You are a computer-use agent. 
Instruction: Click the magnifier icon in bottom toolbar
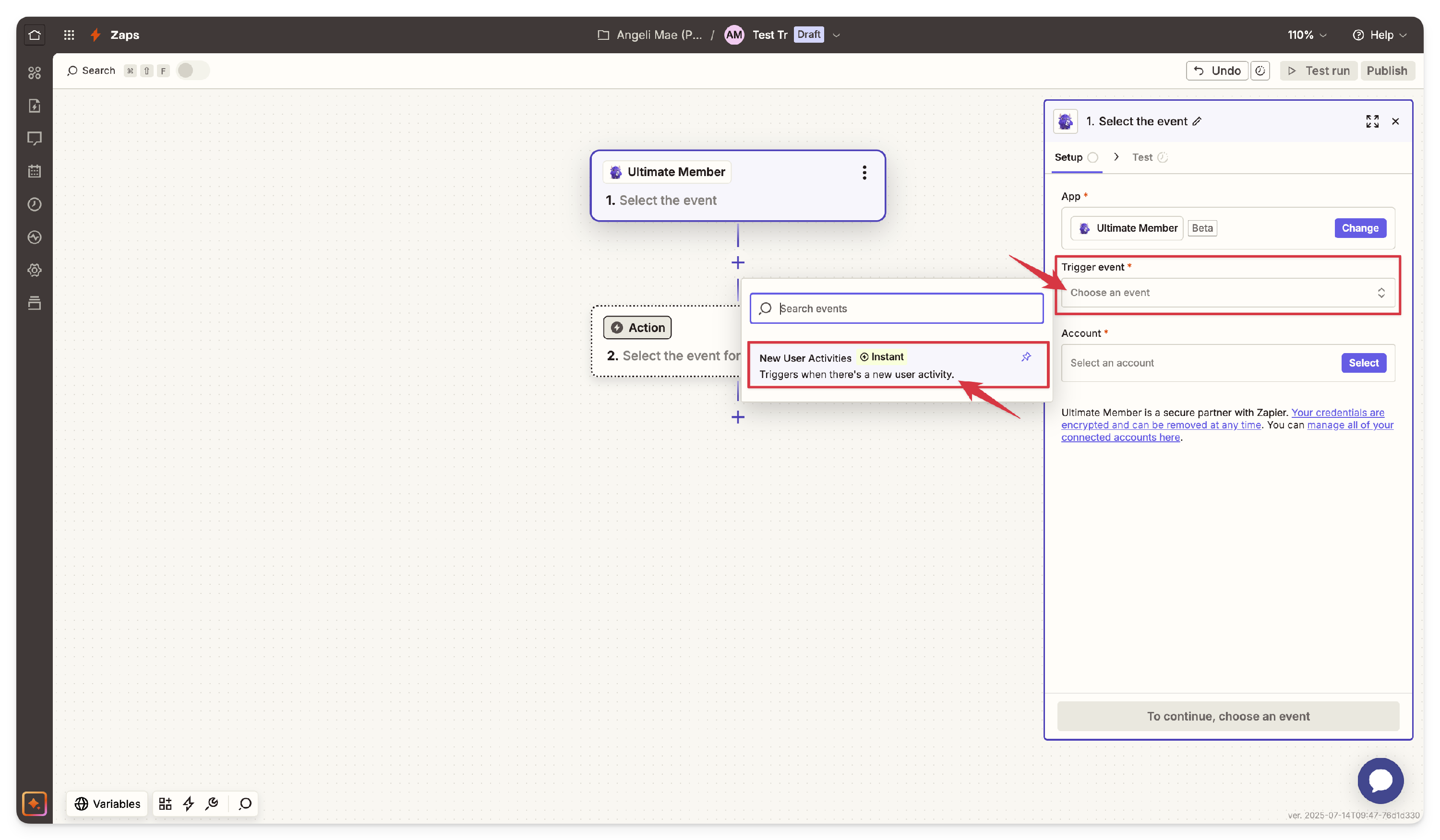click(x=245, y=803)
